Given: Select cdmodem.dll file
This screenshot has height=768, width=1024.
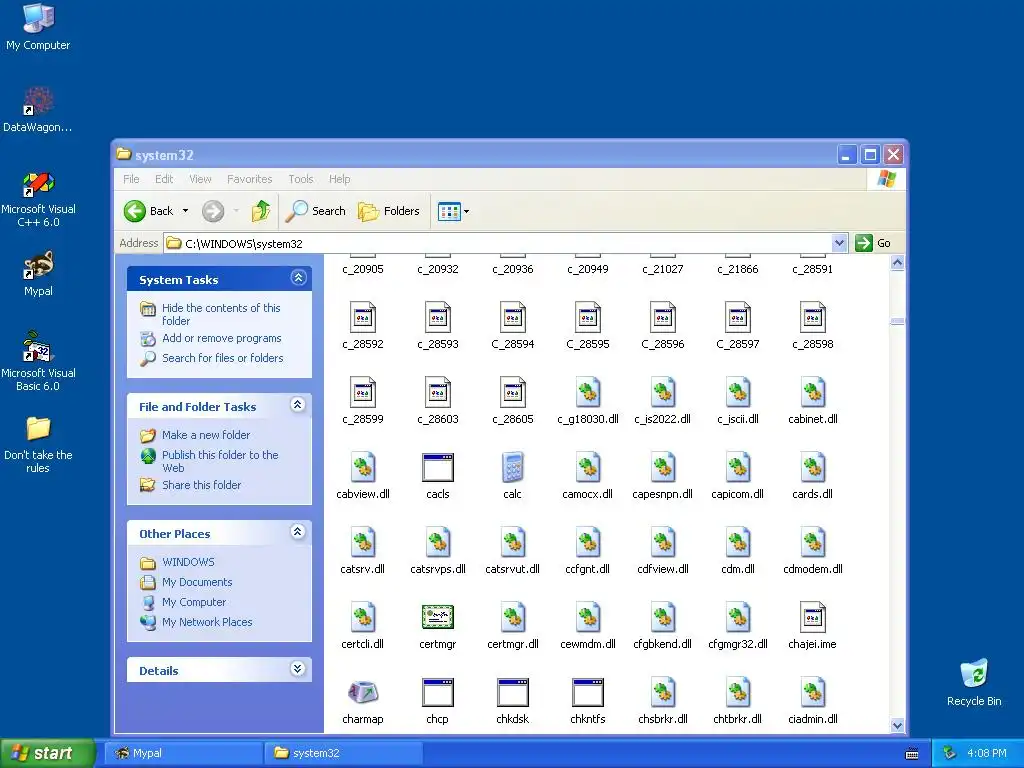Looking at the screenshot, I should pos(813,551).
